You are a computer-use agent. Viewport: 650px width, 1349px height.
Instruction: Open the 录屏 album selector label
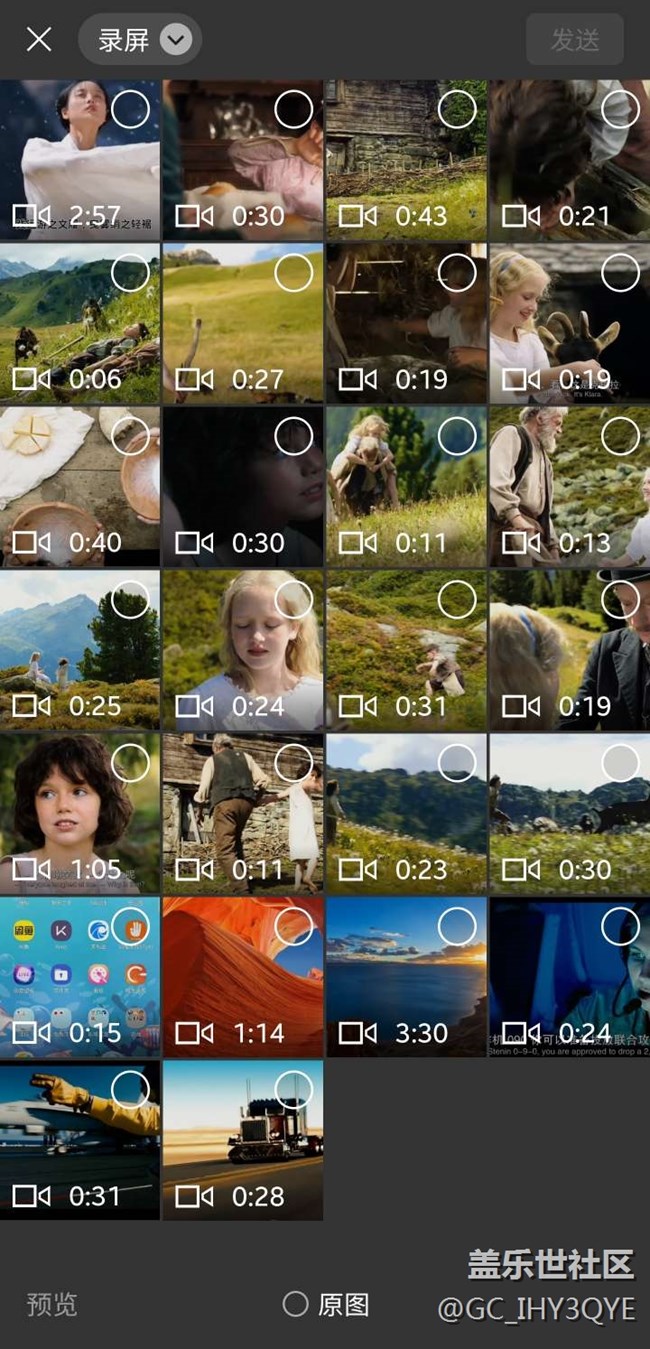[x=124, y=40]
